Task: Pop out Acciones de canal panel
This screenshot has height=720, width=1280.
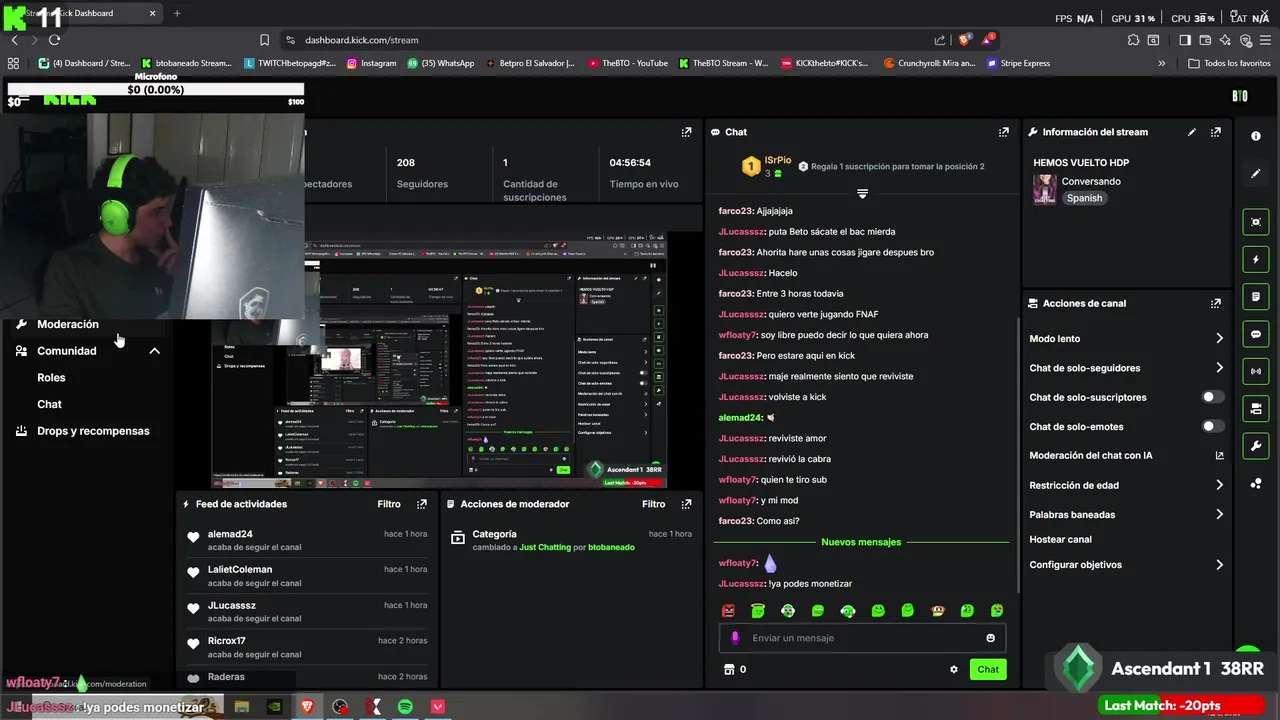Action: [1216, 303]
